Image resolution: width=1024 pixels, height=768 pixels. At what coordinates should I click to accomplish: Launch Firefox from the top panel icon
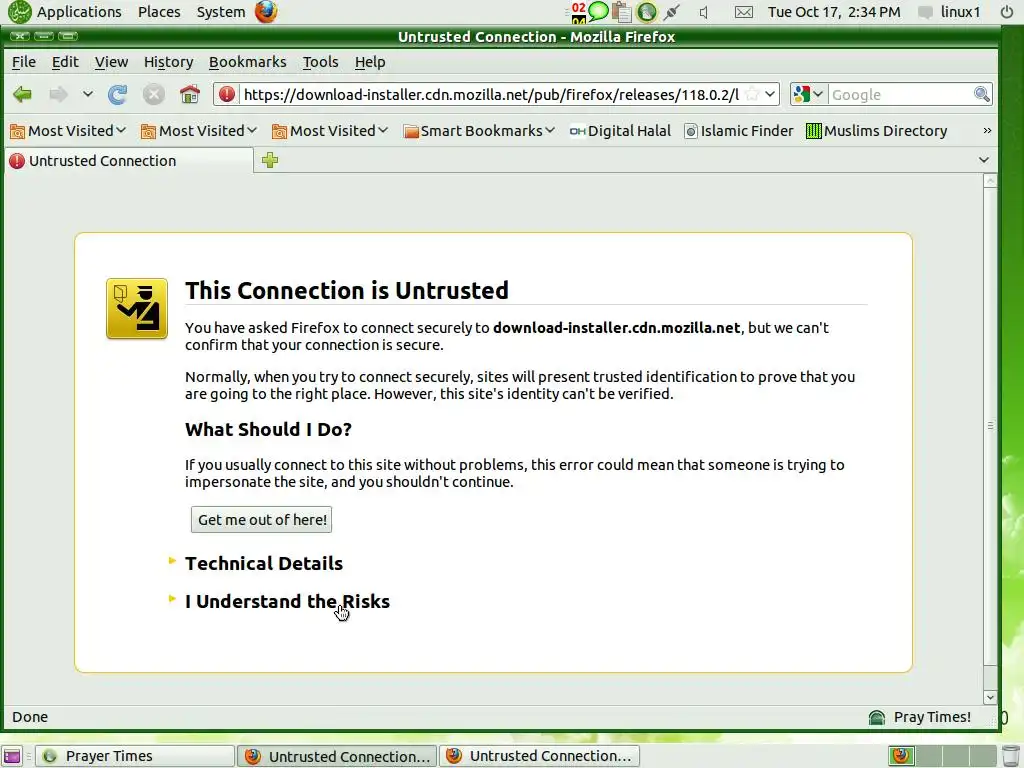(266, 12)
